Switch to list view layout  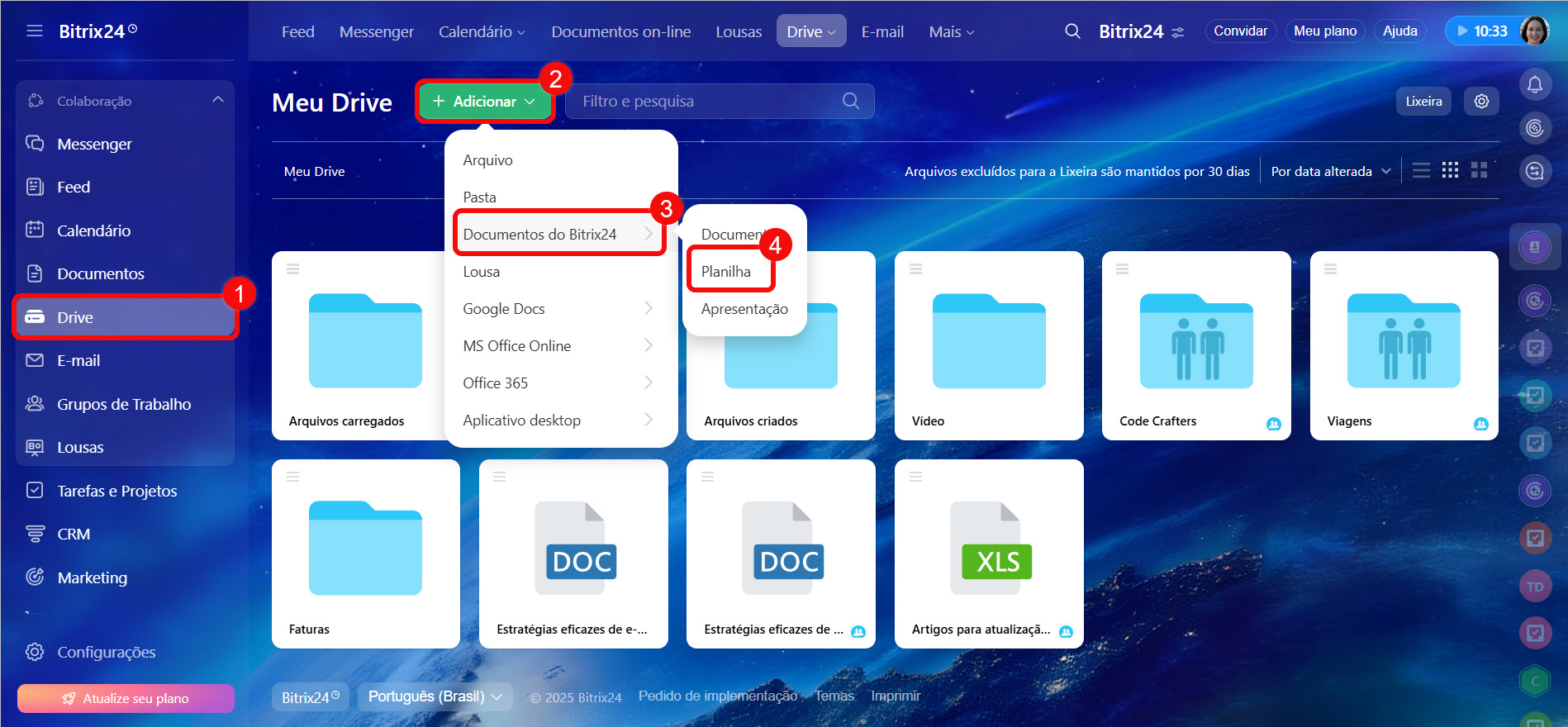(x=1421, y=171)
